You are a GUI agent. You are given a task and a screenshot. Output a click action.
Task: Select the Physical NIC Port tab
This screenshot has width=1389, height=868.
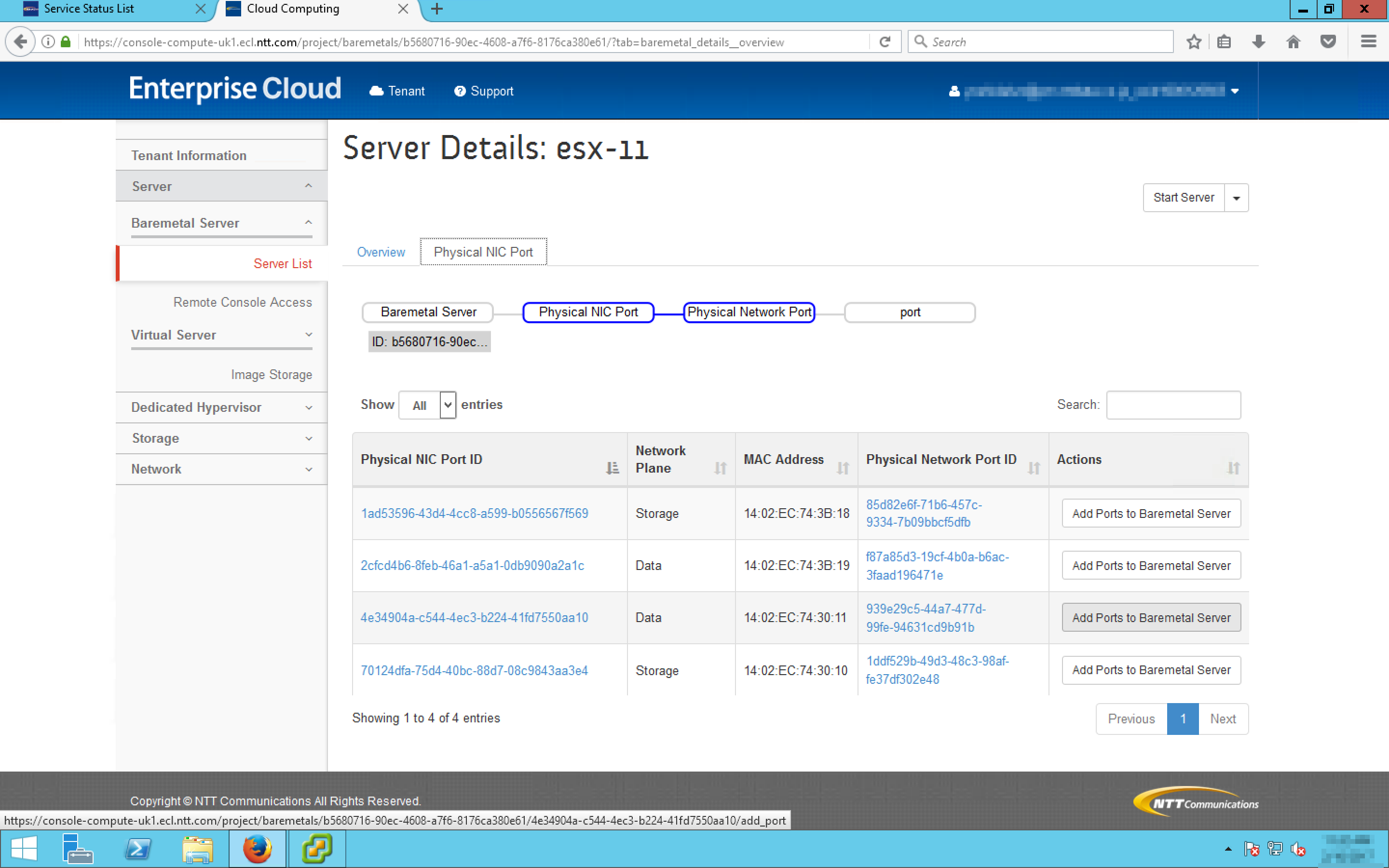[x=483, y=252]
